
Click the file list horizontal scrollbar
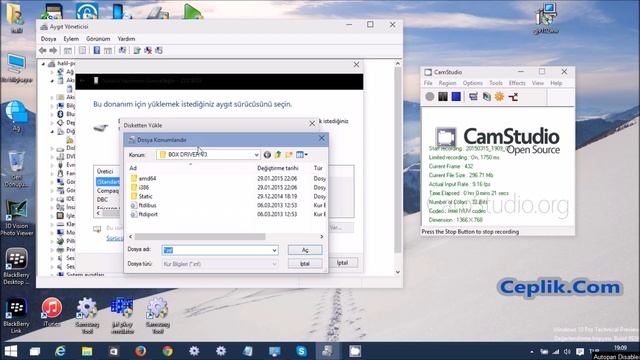(200, 237)
